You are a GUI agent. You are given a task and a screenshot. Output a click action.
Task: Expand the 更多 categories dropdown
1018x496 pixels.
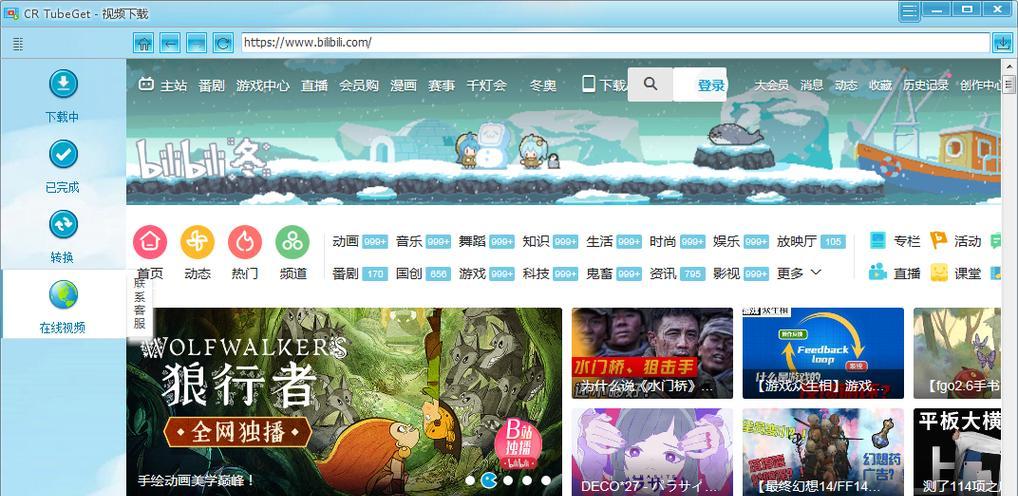click(799, 273)
